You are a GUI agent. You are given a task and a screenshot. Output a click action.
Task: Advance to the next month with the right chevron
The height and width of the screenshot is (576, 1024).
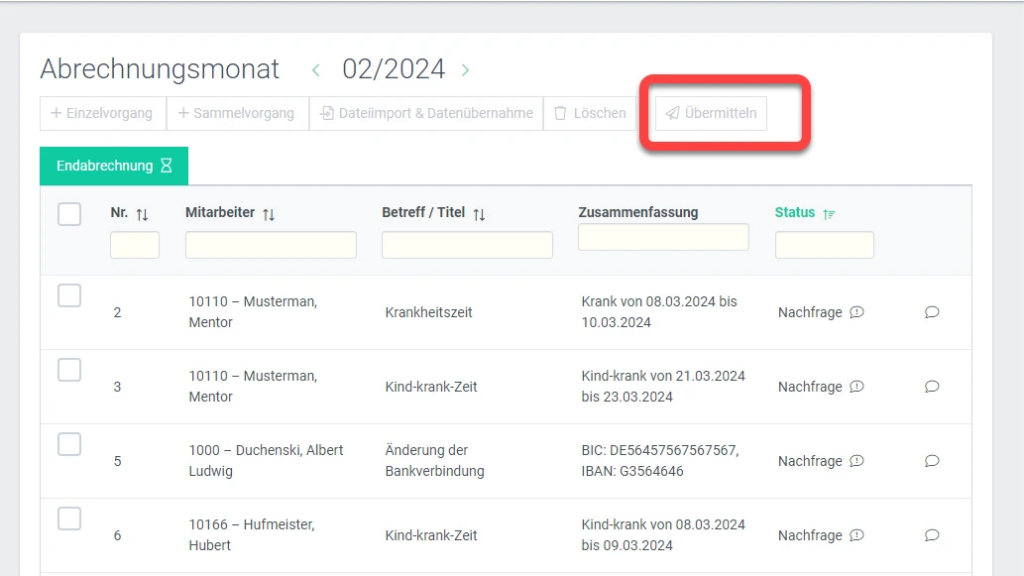464,69
